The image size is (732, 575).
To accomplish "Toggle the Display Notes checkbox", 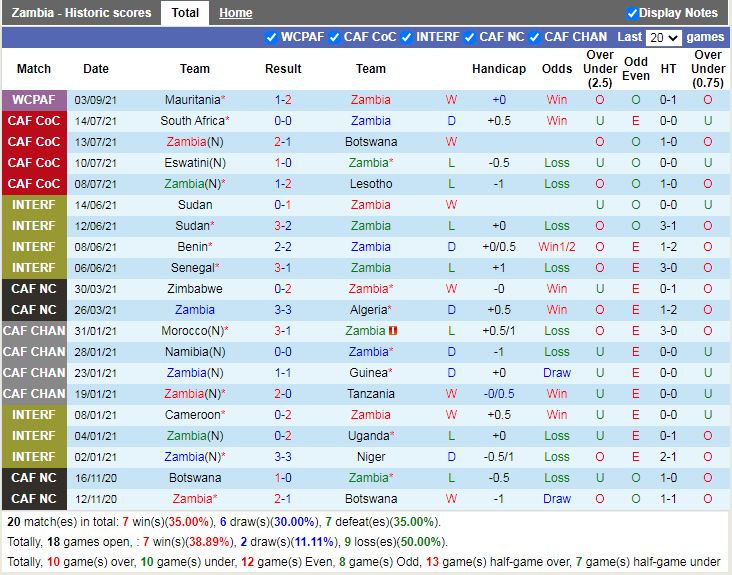I will 632,13.
